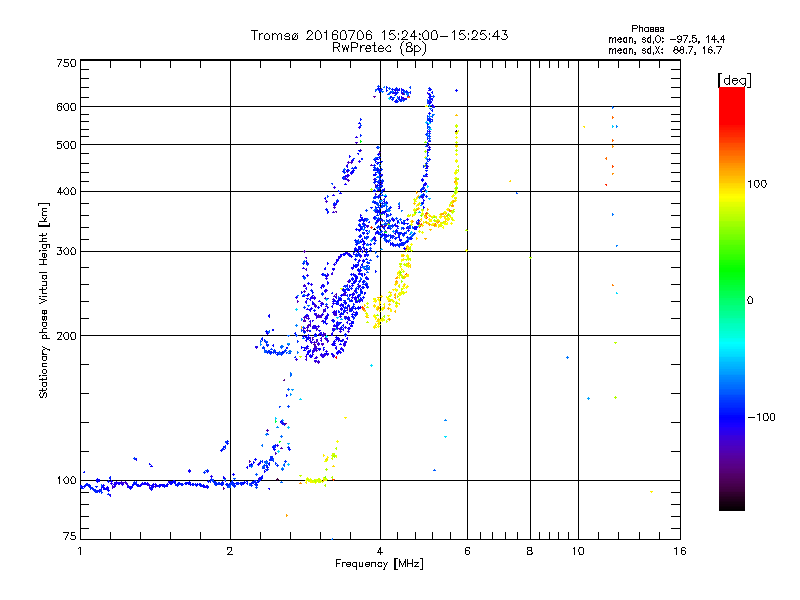Click the '10' frequency tick label

[578, 551]
